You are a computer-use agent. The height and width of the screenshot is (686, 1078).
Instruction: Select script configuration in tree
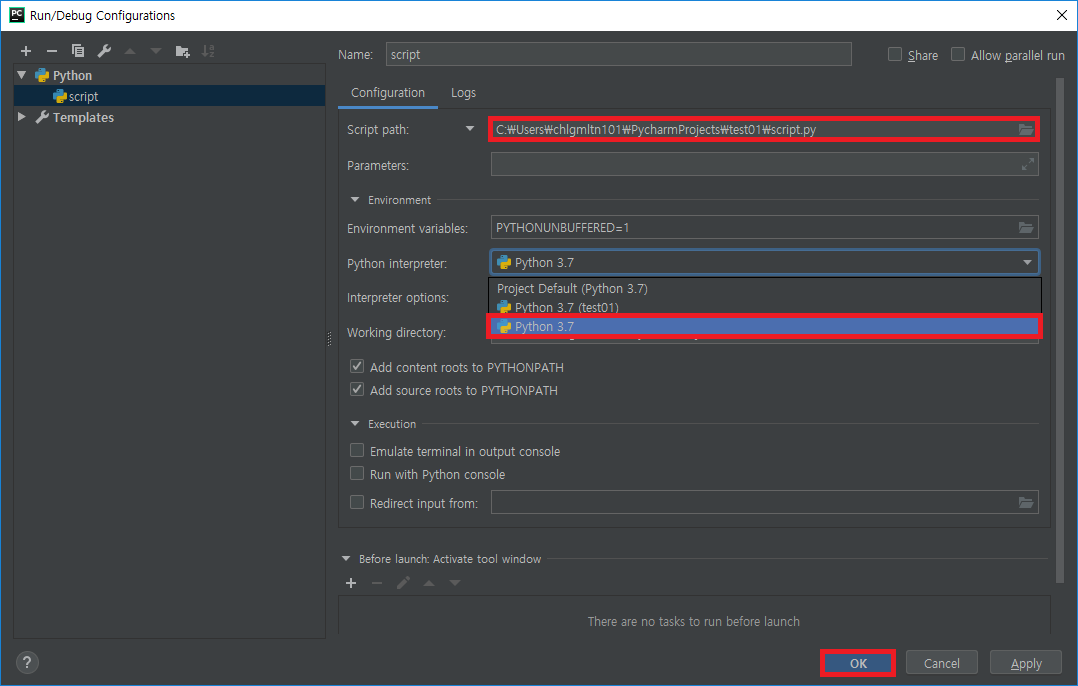point(169,96)
